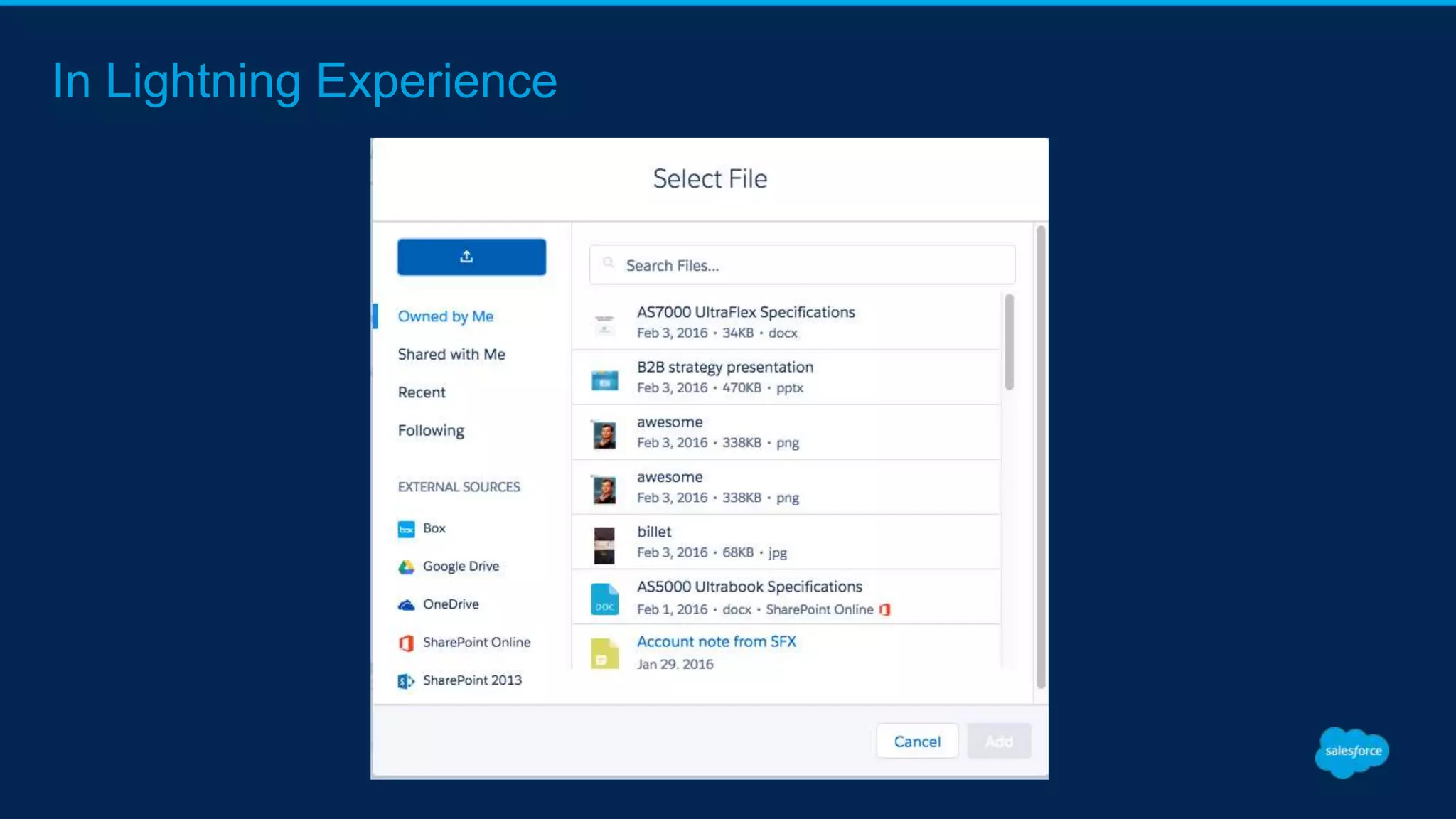
Task: Click the billet jpg thumbnail
Action: [604, 545]
